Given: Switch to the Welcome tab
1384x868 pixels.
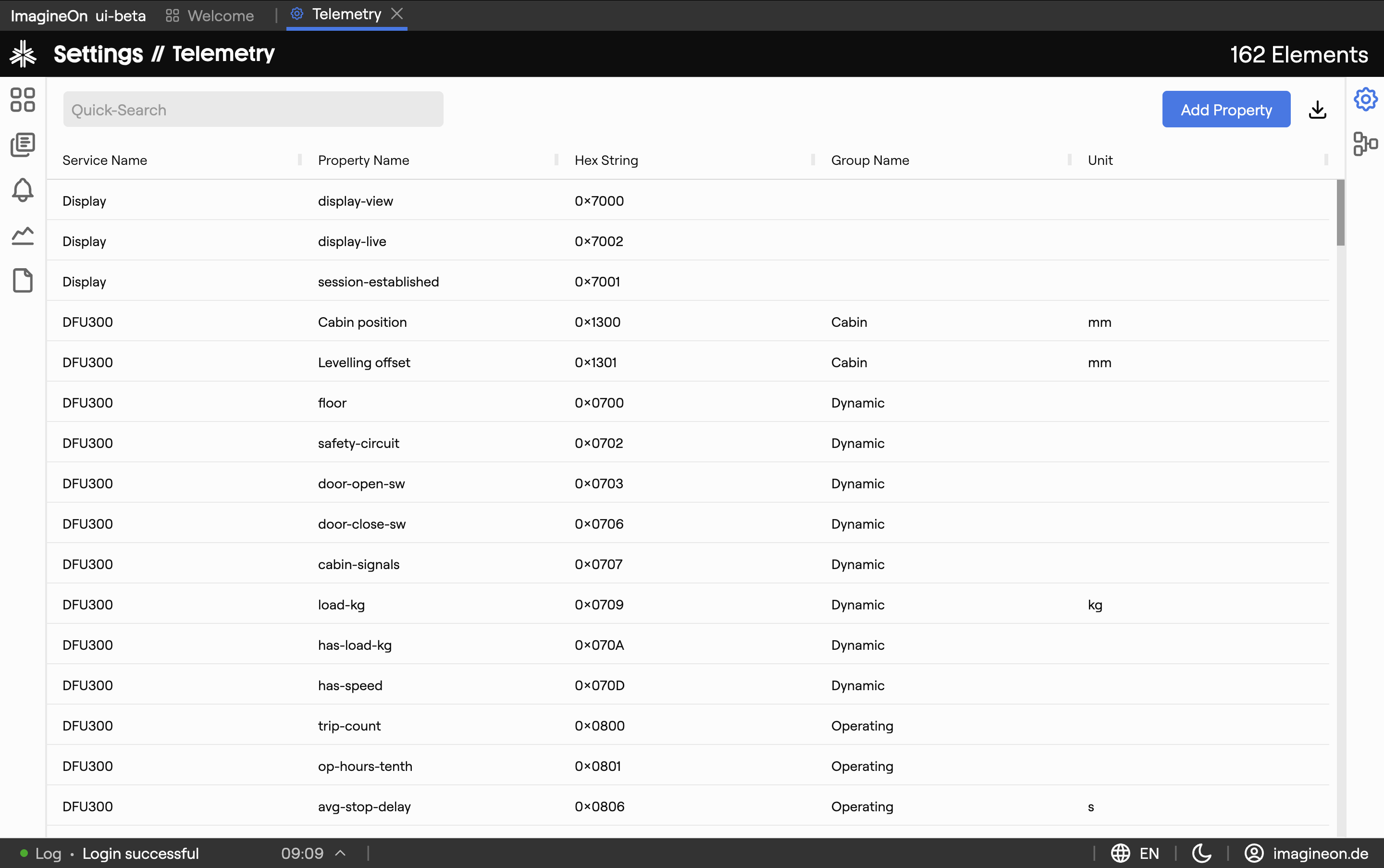Looking at the screenshot, I should click(x=210, y=15).
